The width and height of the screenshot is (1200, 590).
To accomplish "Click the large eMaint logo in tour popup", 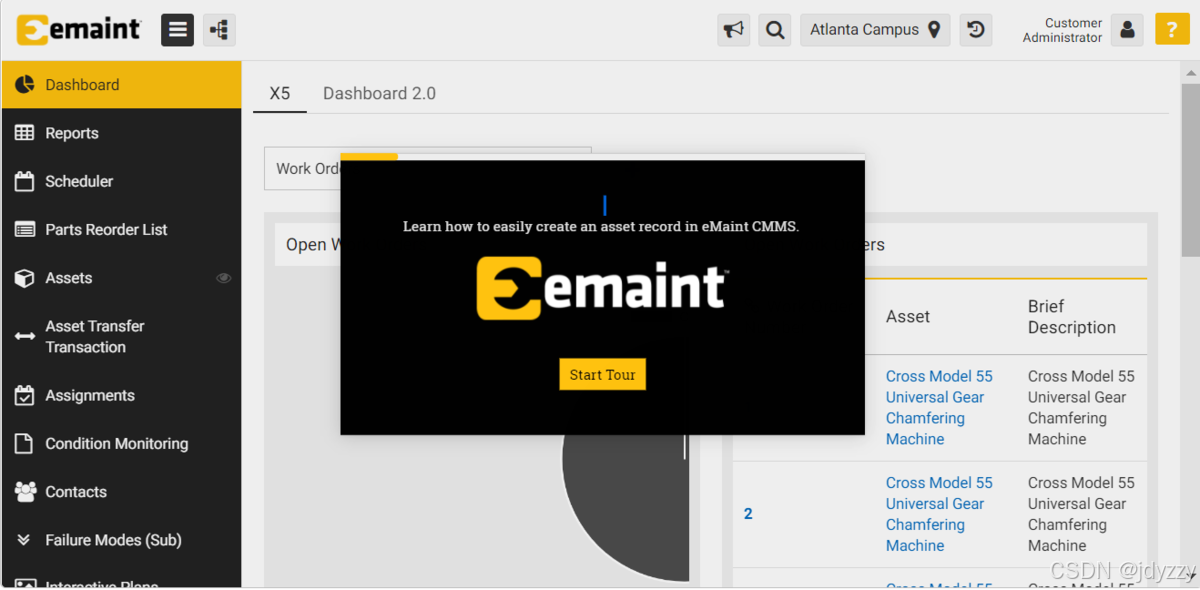I will (x=602, y=288).
